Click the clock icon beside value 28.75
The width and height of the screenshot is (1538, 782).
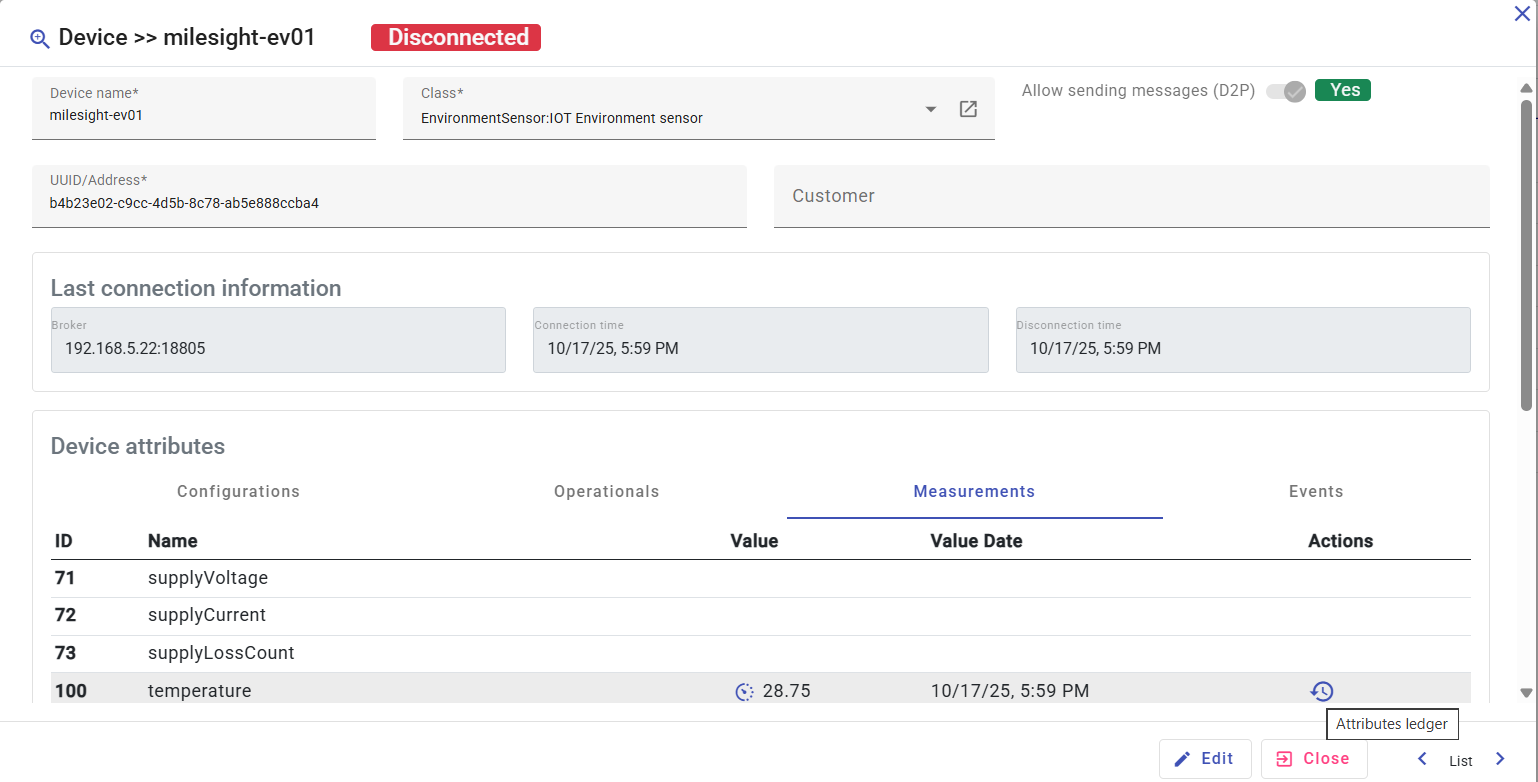745,692
